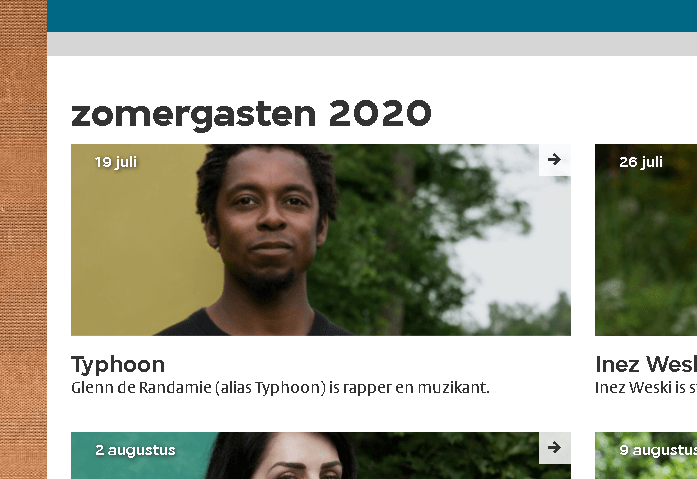The width and height of the screenshot is (697, 479).
Task: Click the orange textured side border
Action: [x=23, y=240]
